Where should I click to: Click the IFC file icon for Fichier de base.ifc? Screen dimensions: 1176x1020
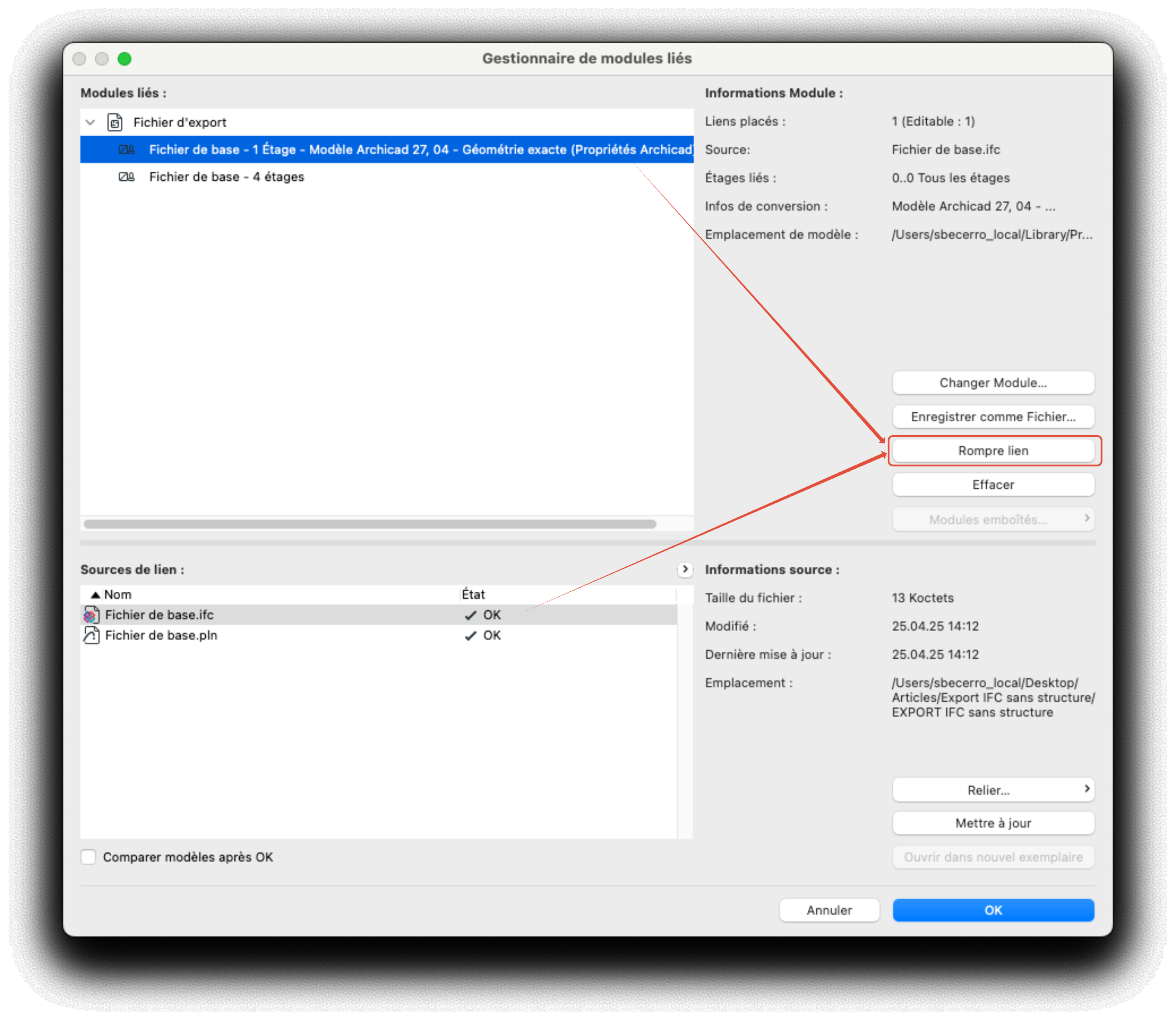click(x=91, y=615)
